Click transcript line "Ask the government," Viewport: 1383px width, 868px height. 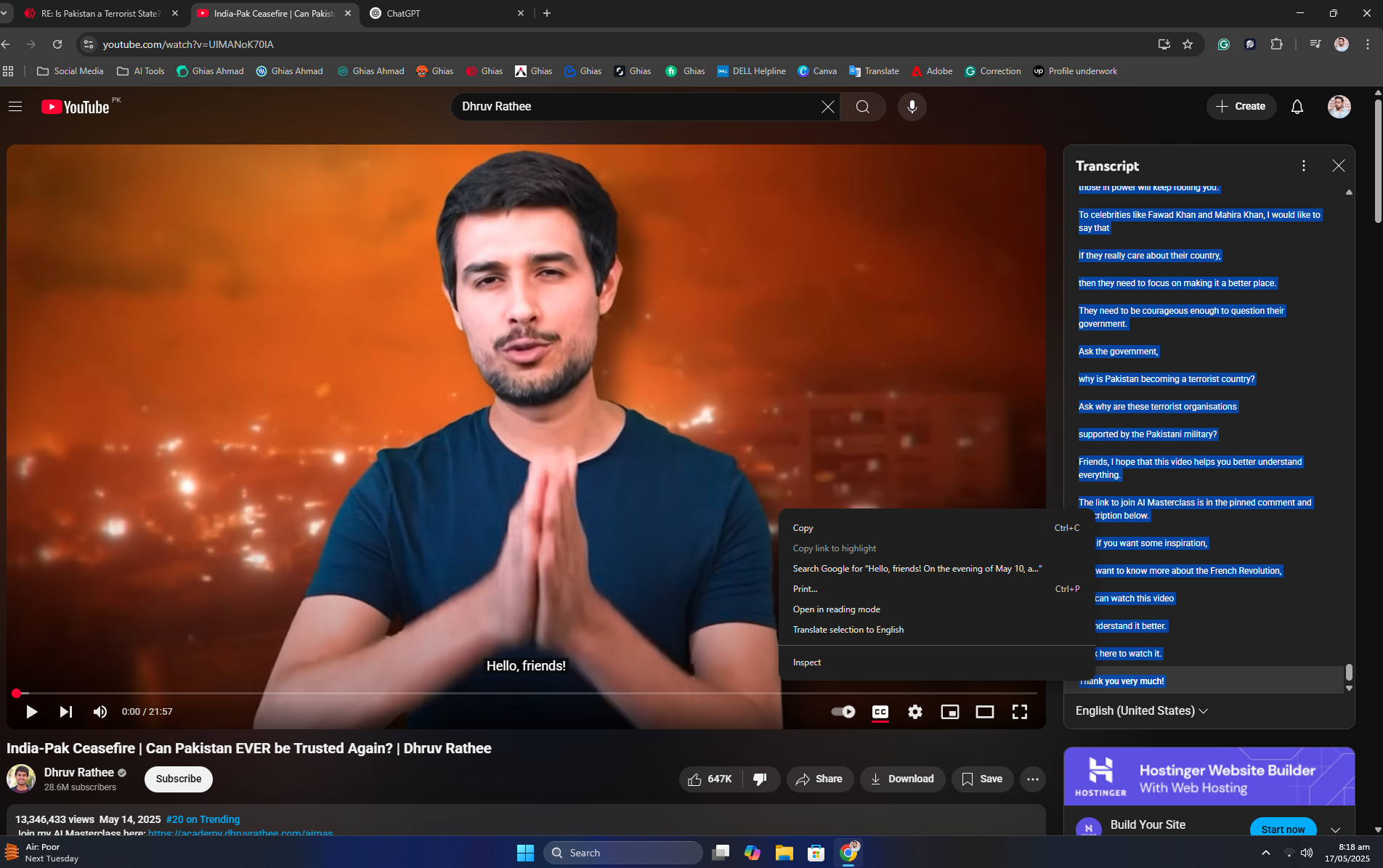coord(1119,352)
